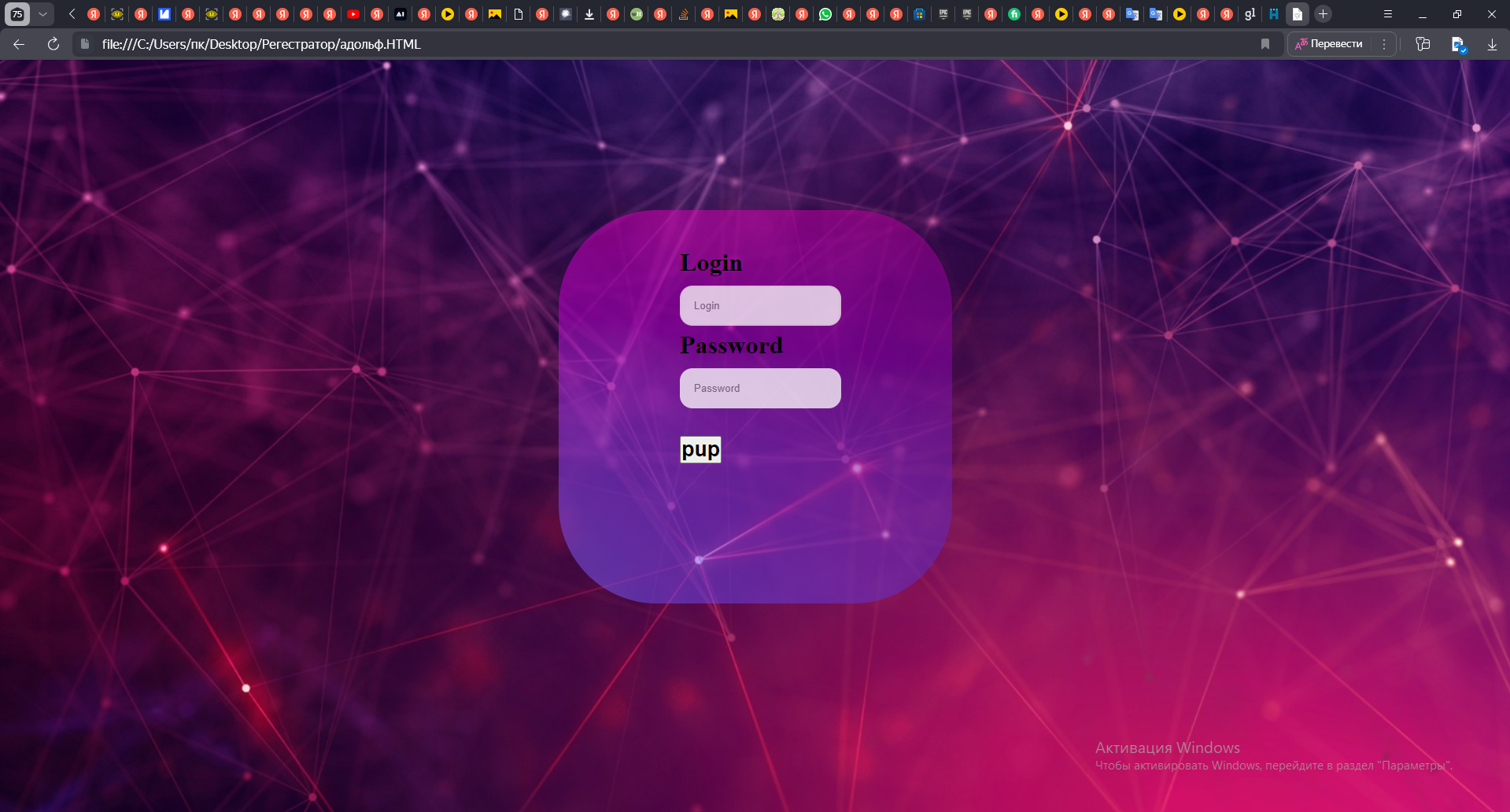Switch to the YouTube tab
This screenshot has height=812, width=1510.
coord(353,14)
